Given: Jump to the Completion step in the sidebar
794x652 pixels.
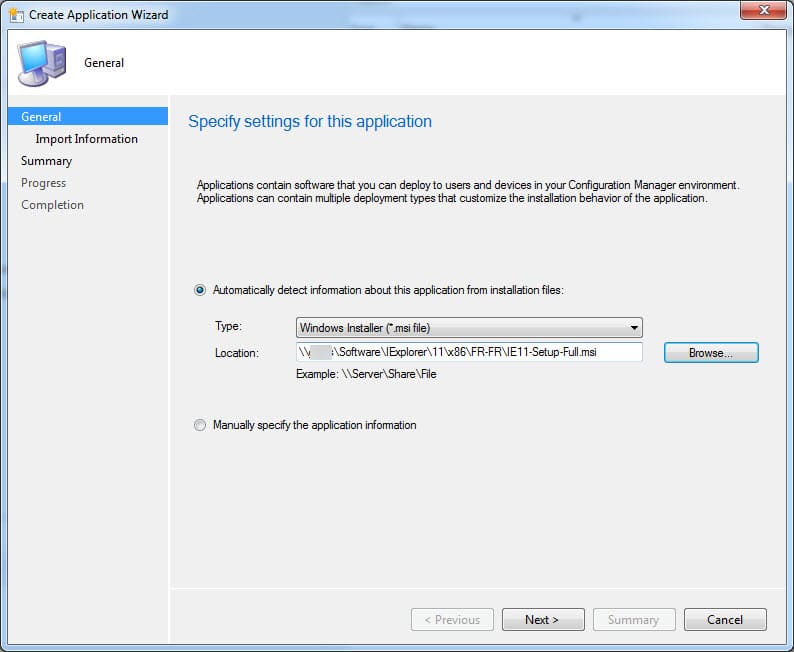Looking at the screenshot, I should point(52,205).
